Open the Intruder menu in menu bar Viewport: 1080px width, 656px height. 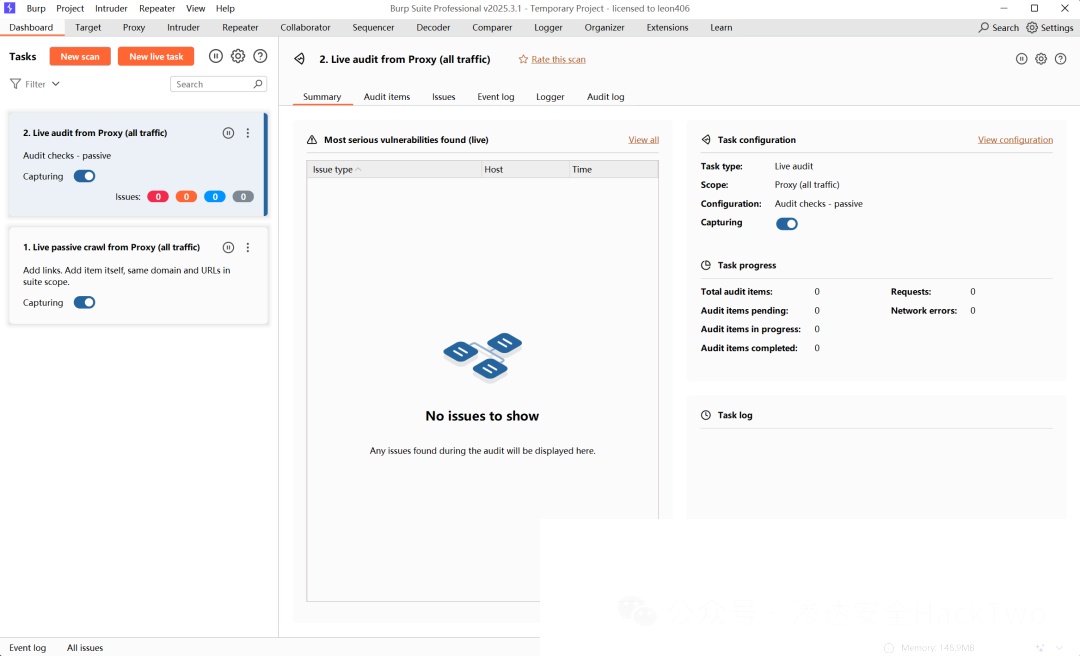tap(112, 8)
